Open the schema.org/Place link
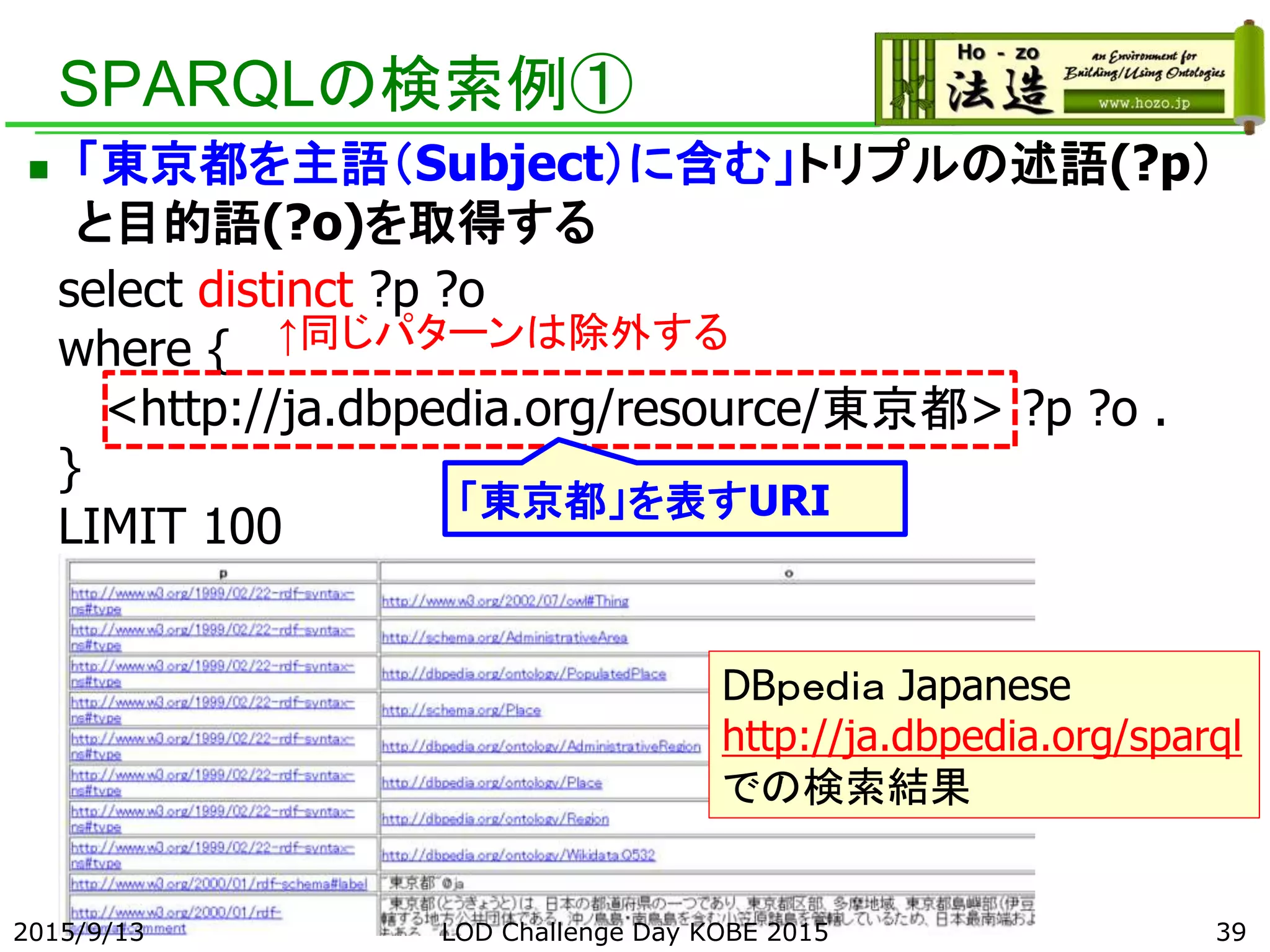Viewport: 1270px width, 952px height. [461, 710]
